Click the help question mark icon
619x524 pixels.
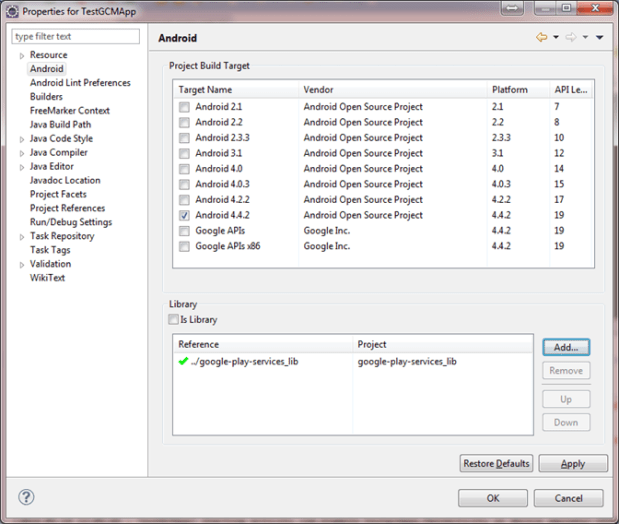point(27,497)
